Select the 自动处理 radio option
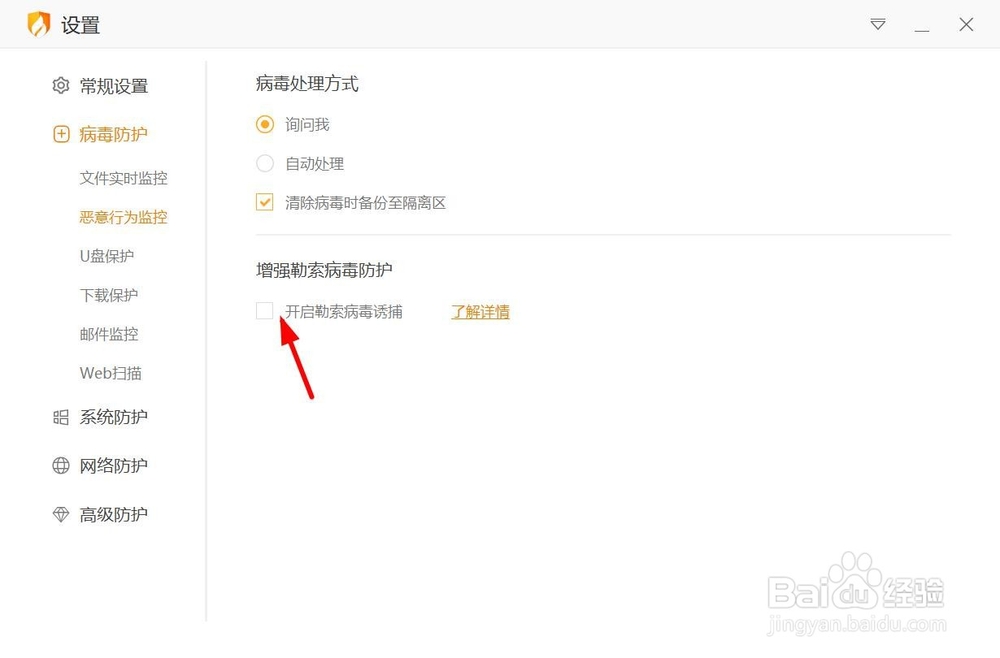This screenshot has height=658, width=1000. click(265, 163)
